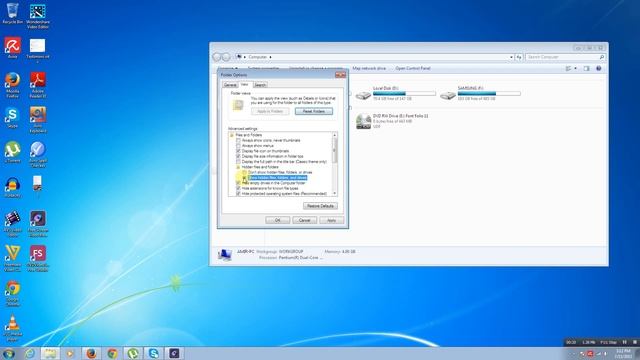
Task: Open Audacity desktop shortcut
Action: coord(13,187)
